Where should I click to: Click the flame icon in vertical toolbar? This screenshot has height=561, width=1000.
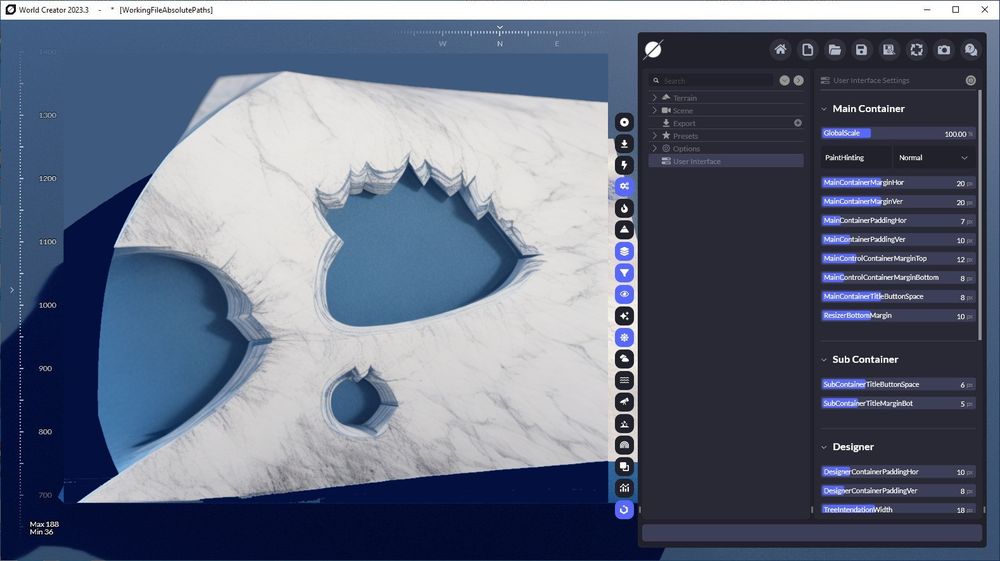click(624, 208)
